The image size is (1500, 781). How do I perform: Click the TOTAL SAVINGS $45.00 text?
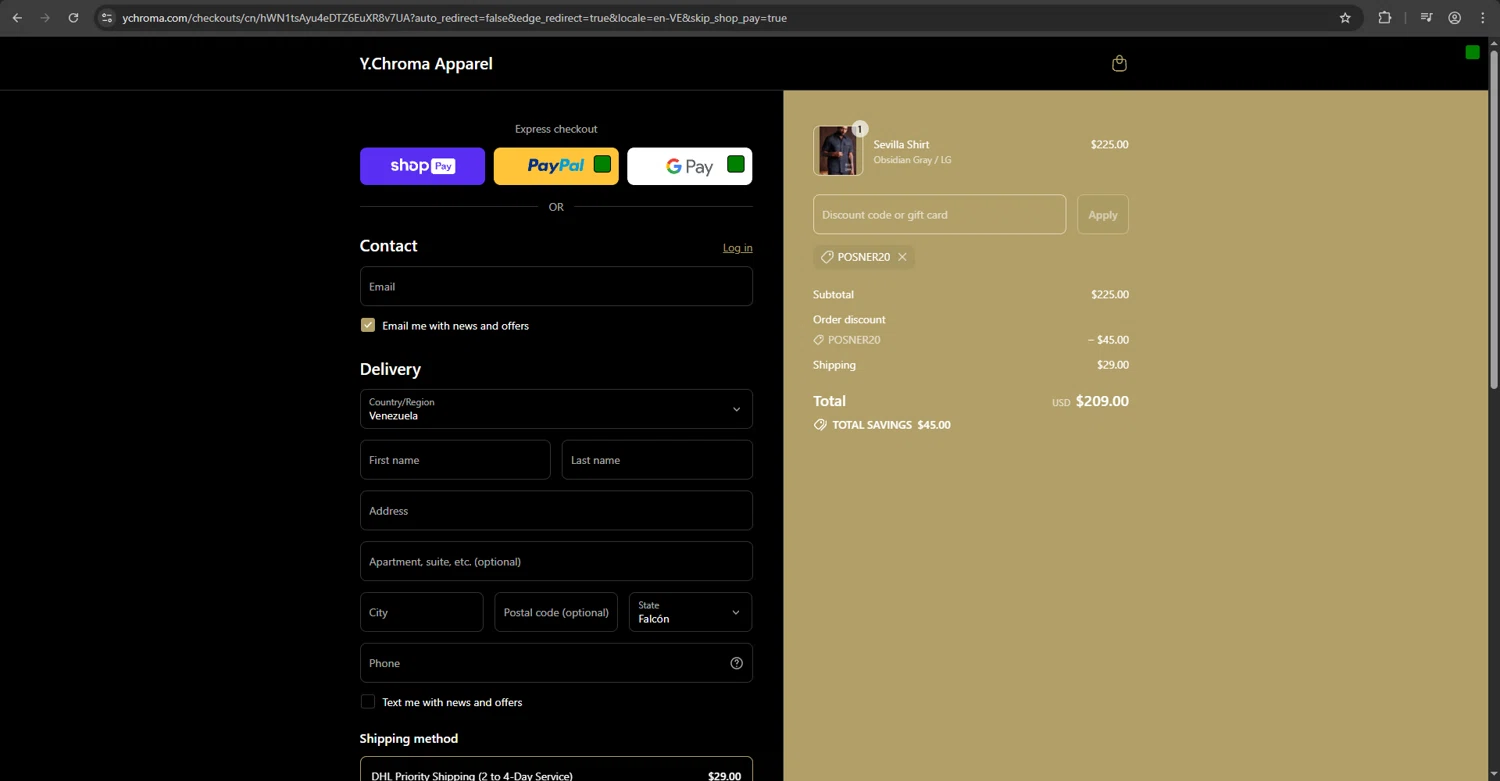(x=891, y=425)
